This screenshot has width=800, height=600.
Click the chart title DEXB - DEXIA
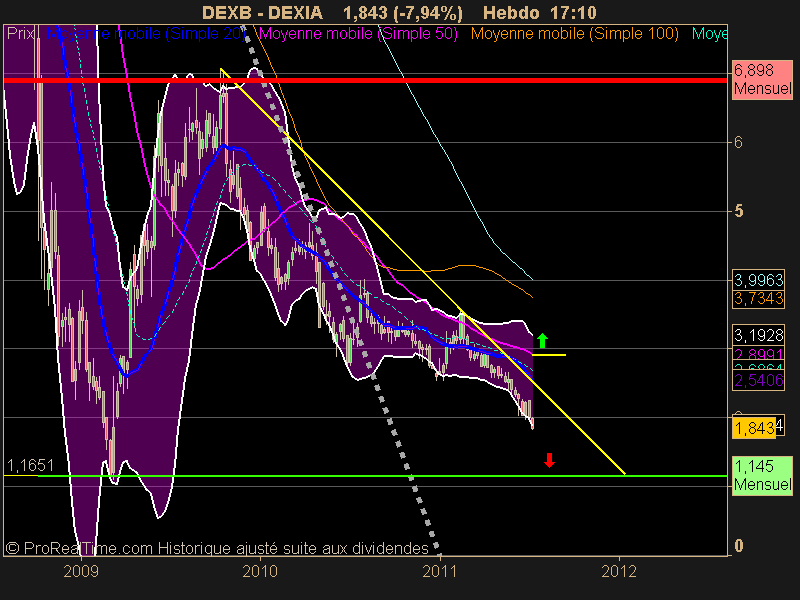coord(262,12)
